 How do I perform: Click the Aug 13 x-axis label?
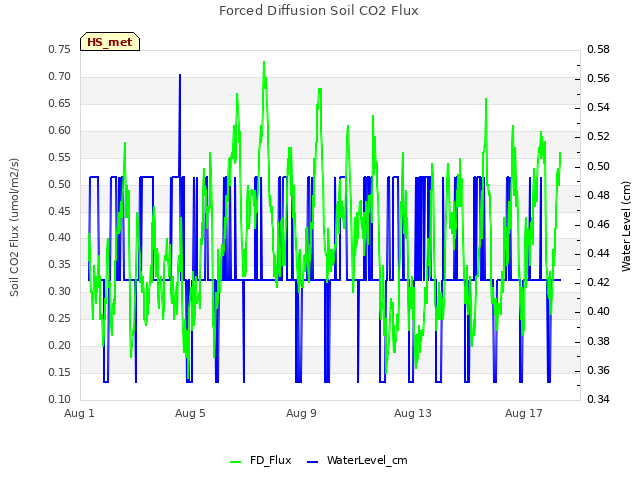coord(413,413)
